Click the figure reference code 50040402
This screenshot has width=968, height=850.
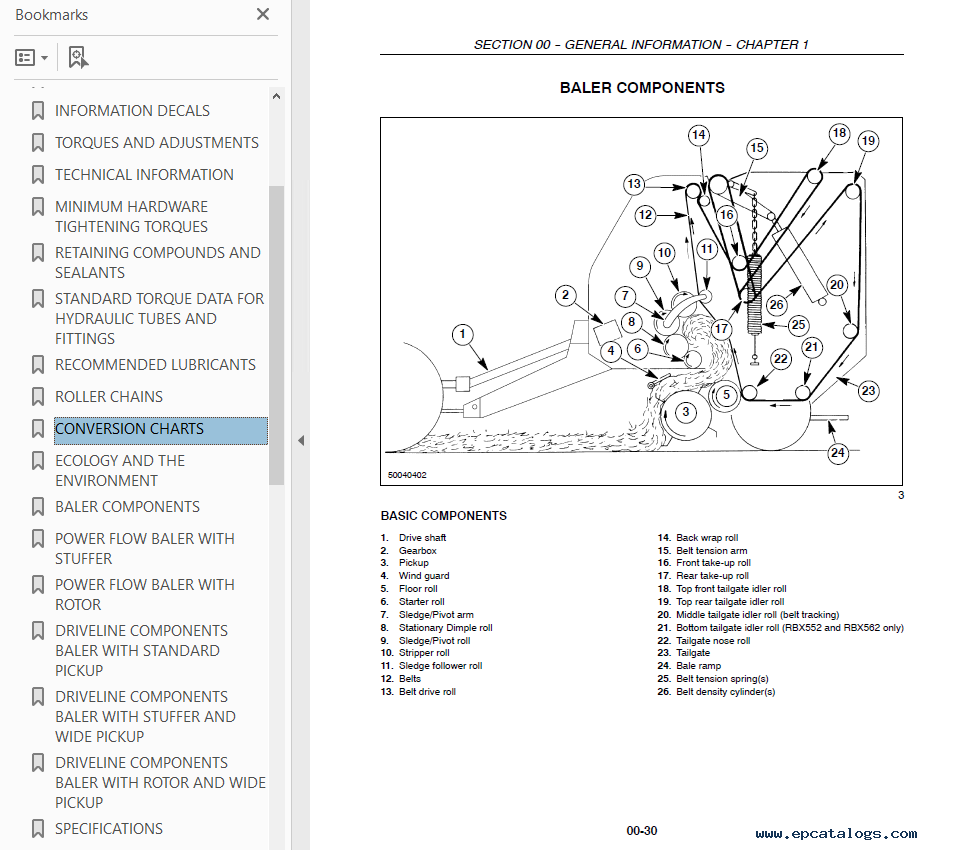point(407,475)
